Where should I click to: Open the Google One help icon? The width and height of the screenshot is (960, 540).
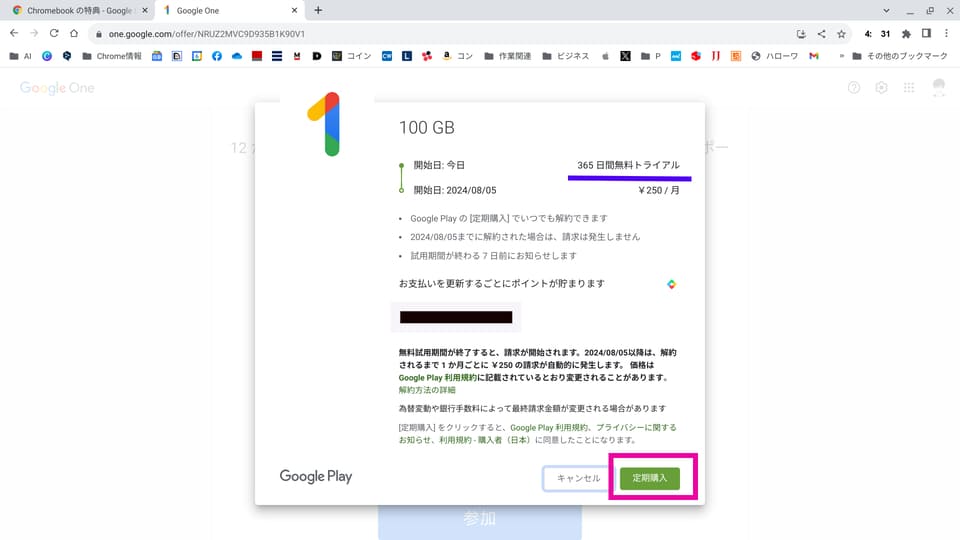(x=853, y=88)
